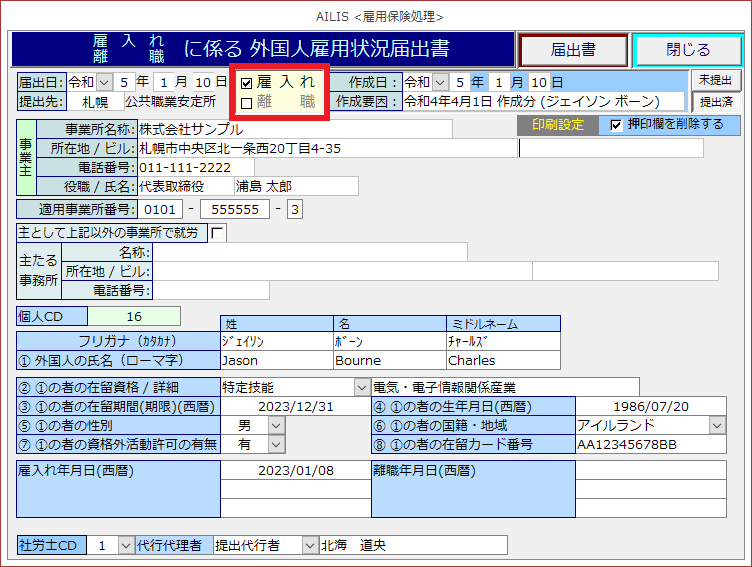The width and height of the screenshot is (752, 567).
Task: Toggle the 離職 checkbox
Action: click(246, 103)
